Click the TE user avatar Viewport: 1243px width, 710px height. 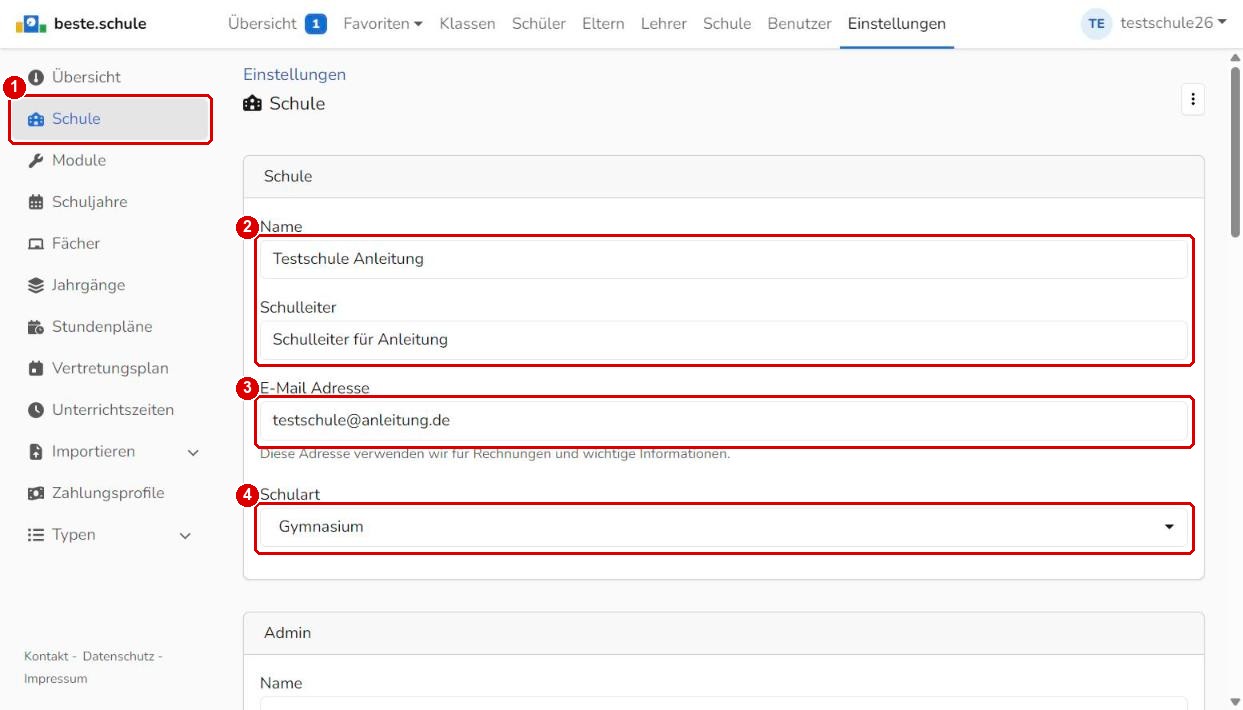pos(1097,24)
